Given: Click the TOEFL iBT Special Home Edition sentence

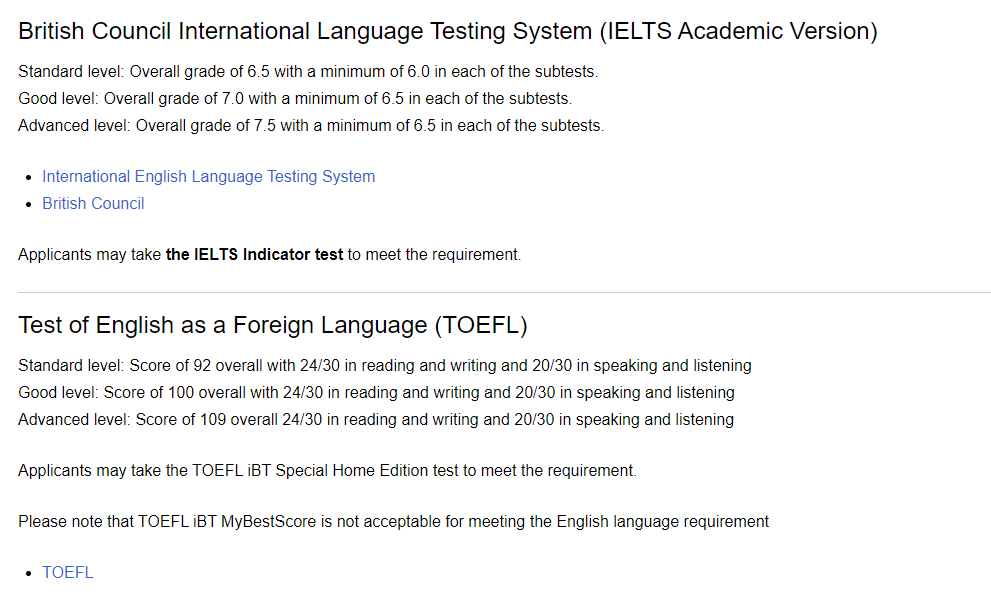Looking at the screenshot, I should (327, 471).
